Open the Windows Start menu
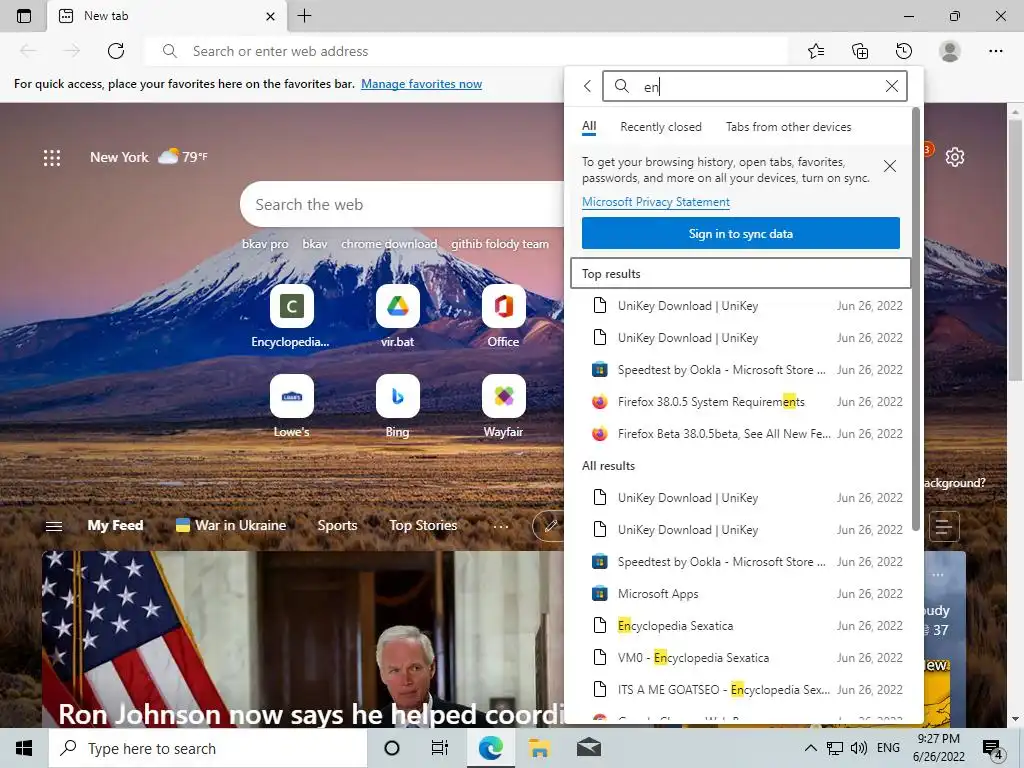1024x768 pixels. (24, 748)
